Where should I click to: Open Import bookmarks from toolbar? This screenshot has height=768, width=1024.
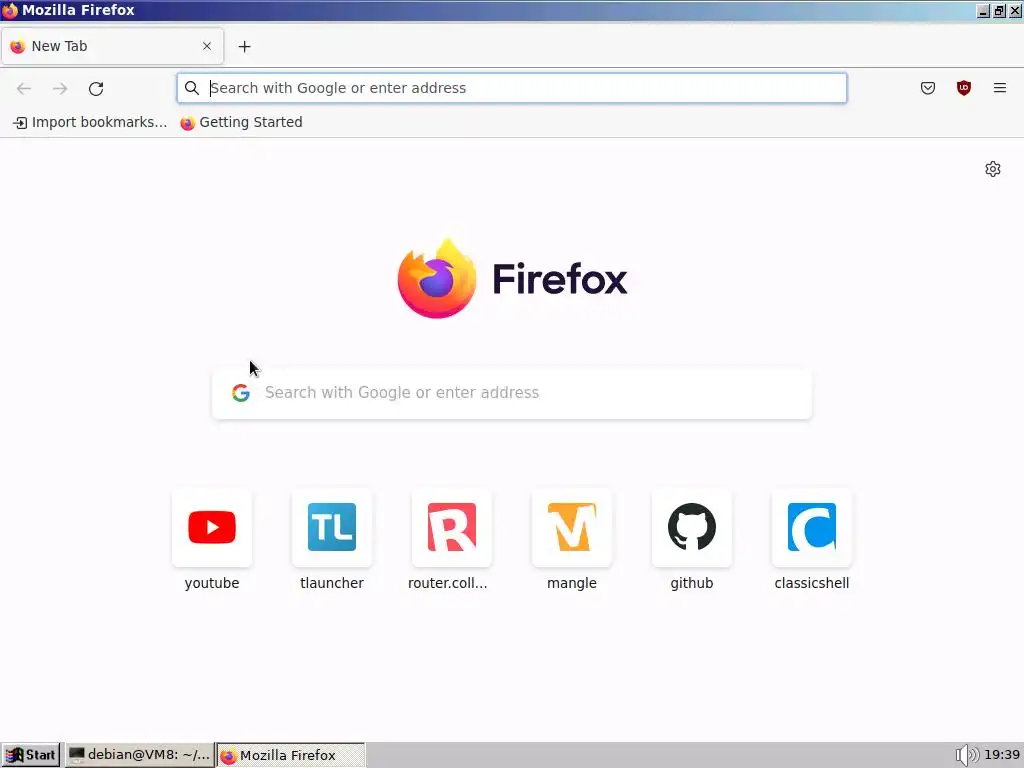pos(90,122)
